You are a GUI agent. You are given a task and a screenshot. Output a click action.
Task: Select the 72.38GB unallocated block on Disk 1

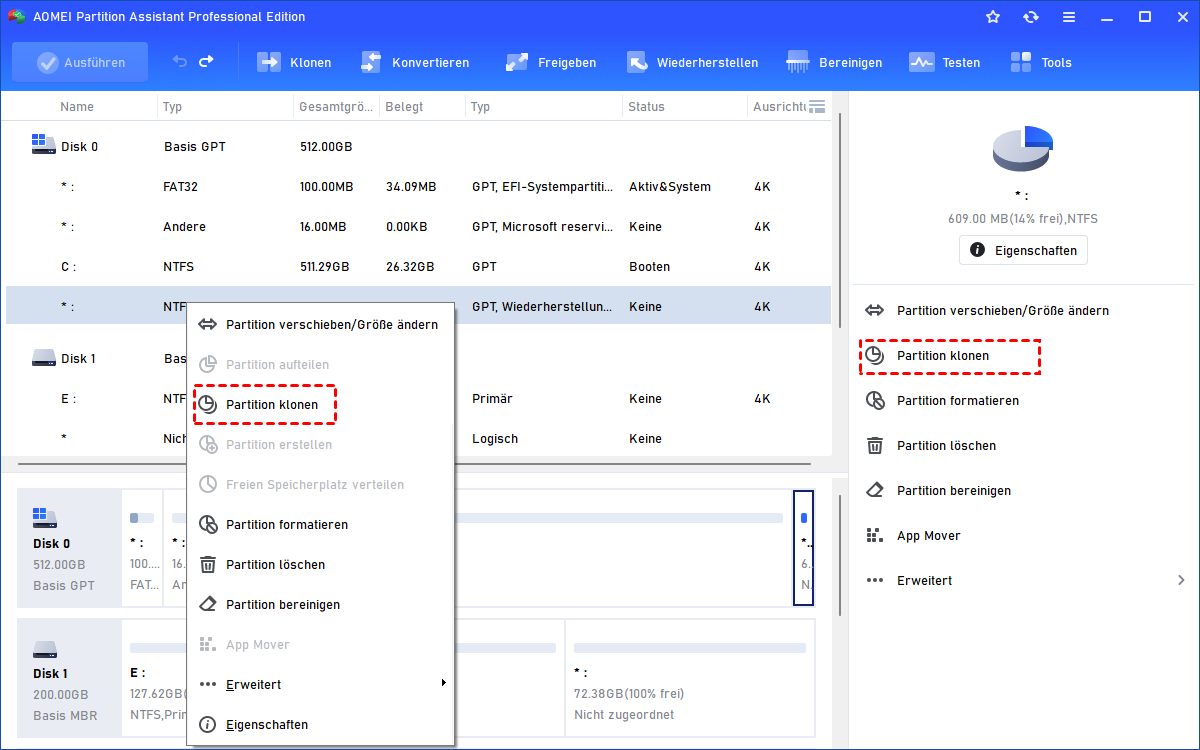pyautogui.click(x=690, y=677)
